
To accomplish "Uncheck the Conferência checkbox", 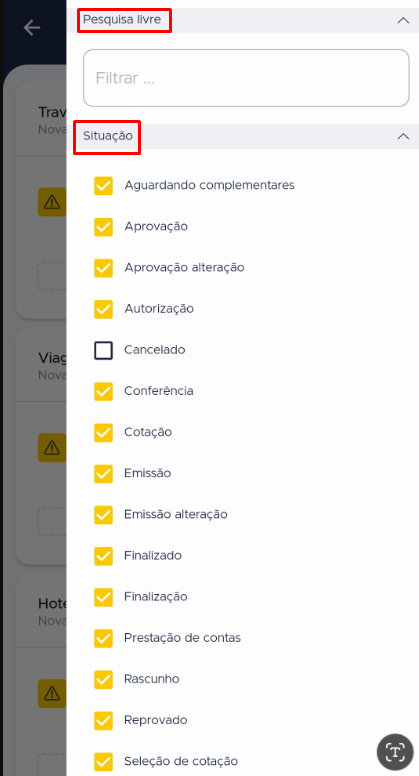I will pyautogui.click(x=103, y=391).
